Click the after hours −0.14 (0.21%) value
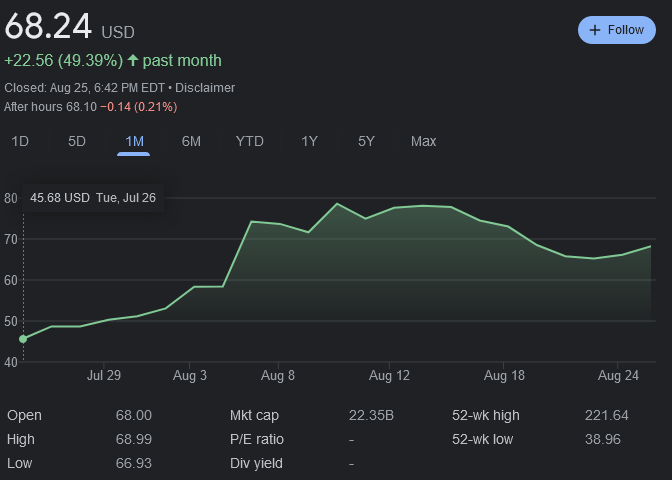 point(138,107)
